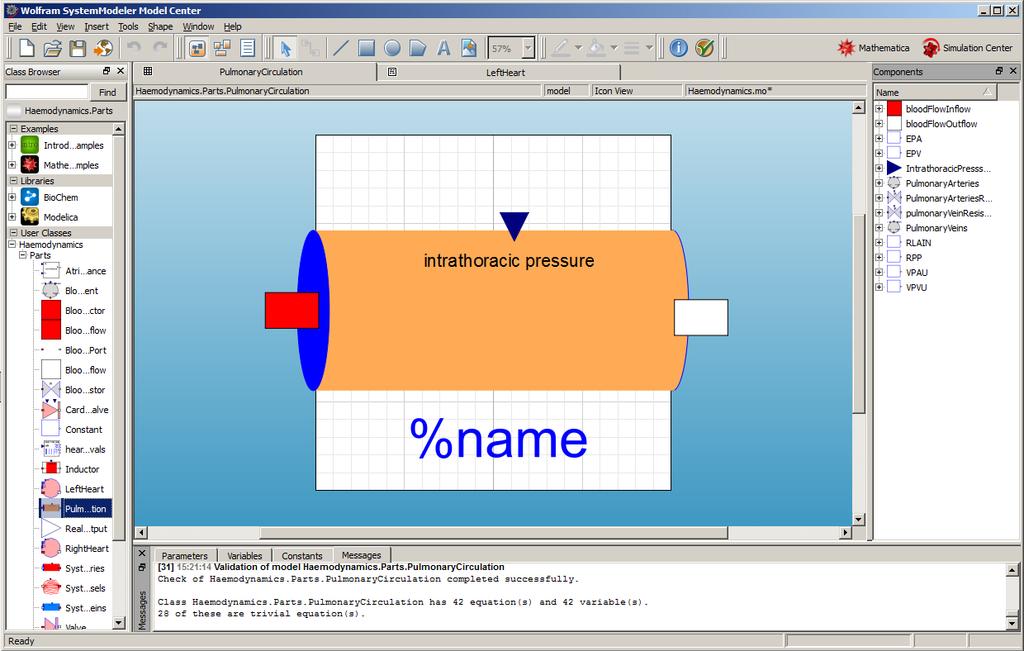Expand the PulmonaryVeins component
This screenshot has height=651, width=1024.
point(879,227)
